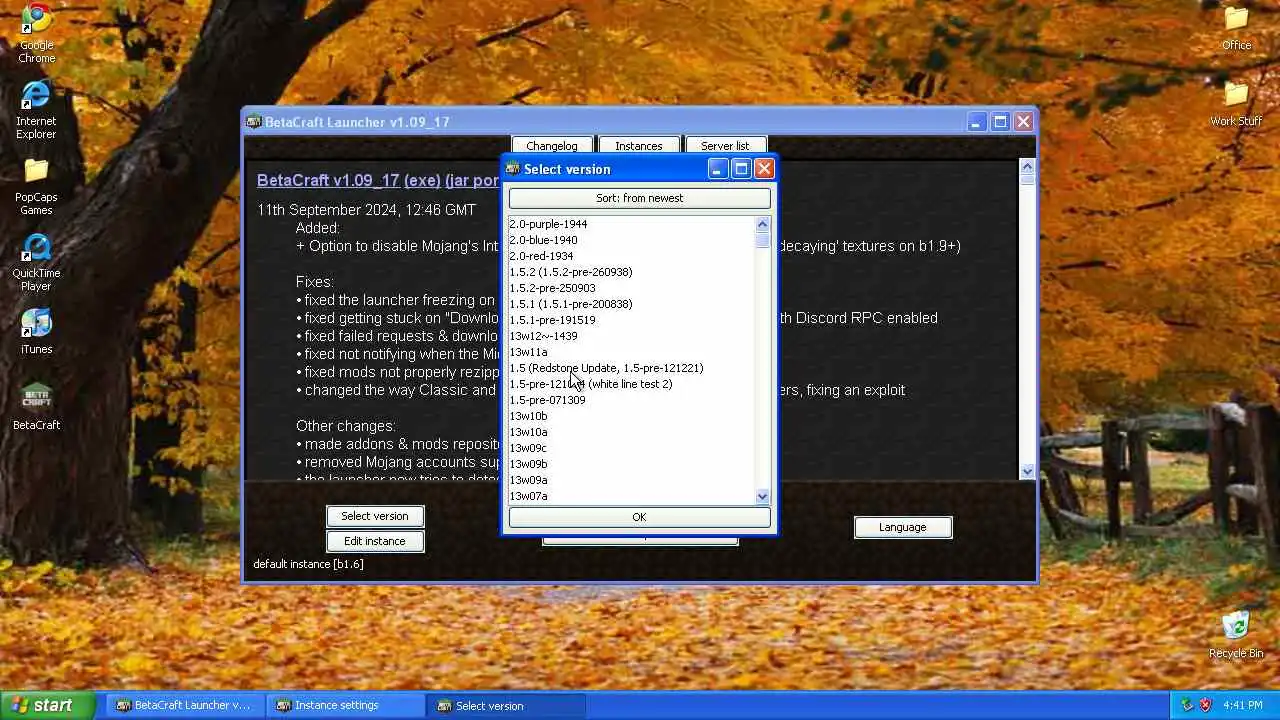The height and width of the screenshot is (720, 1280).
Task: Click the Select version dialog title icon
Action: click(x=513, y=169)
